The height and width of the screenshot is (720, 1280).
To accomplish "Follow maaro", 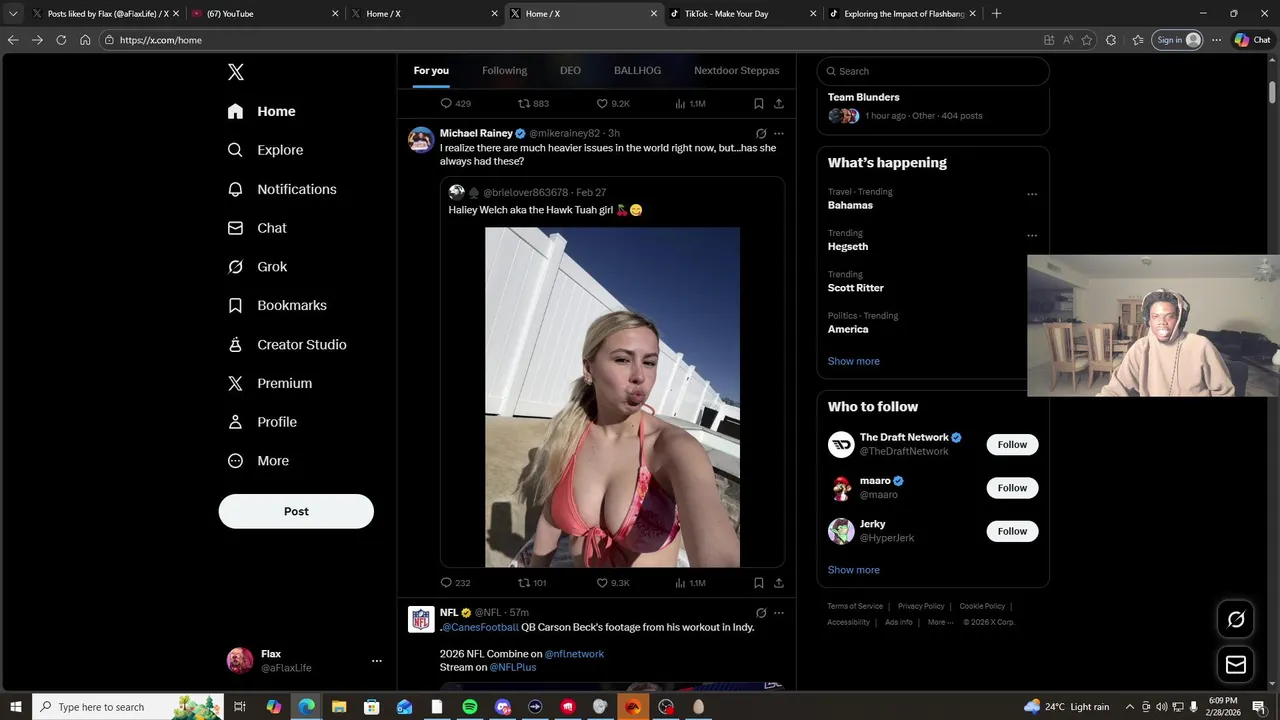I will click(x=1012, y=488).
